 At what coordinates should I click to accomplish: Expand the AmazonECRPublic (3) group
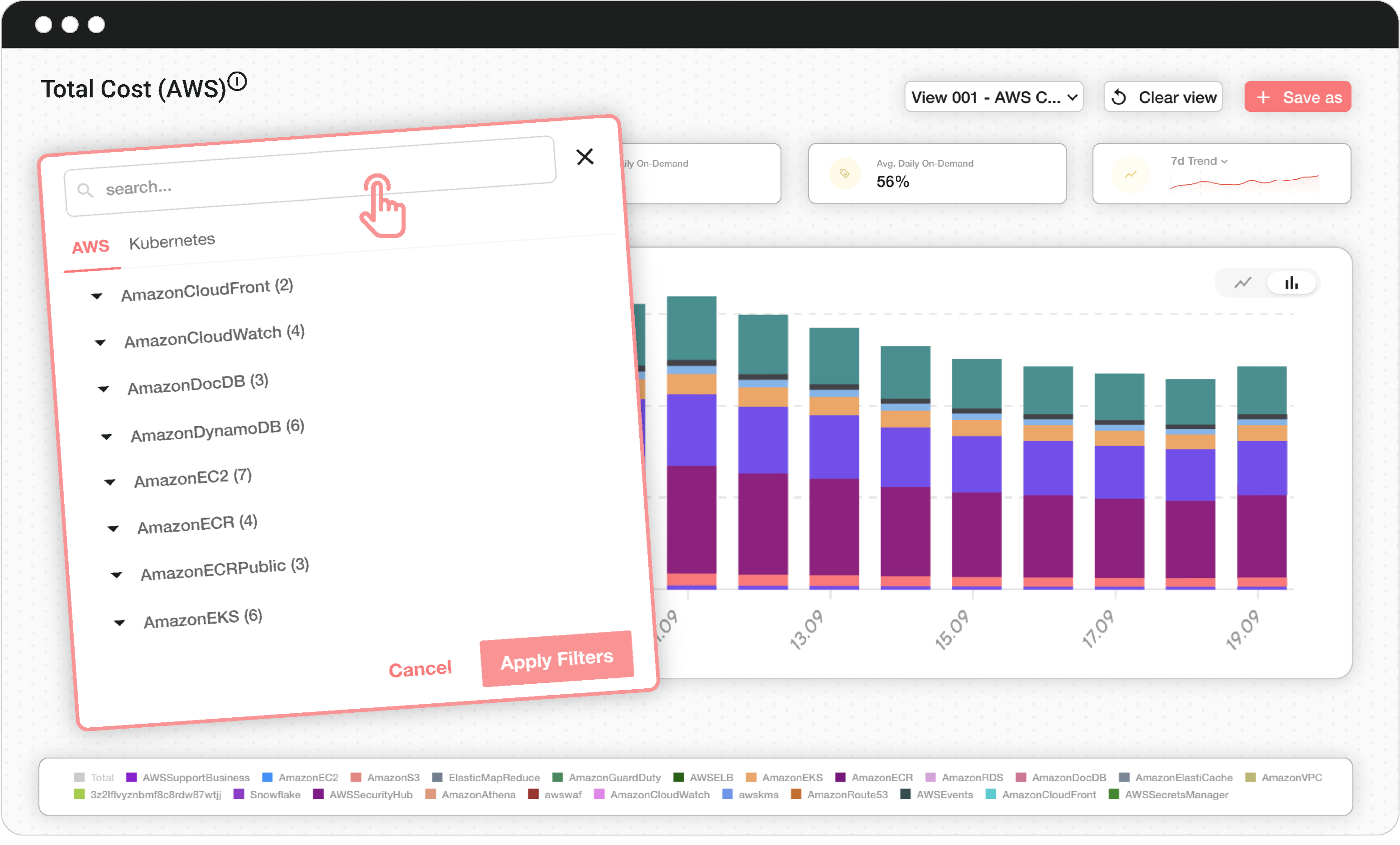[116, 575]
